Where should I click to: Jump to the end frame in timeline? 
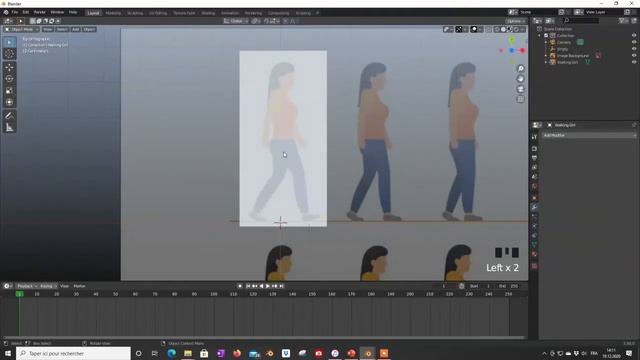coord(281,286)
